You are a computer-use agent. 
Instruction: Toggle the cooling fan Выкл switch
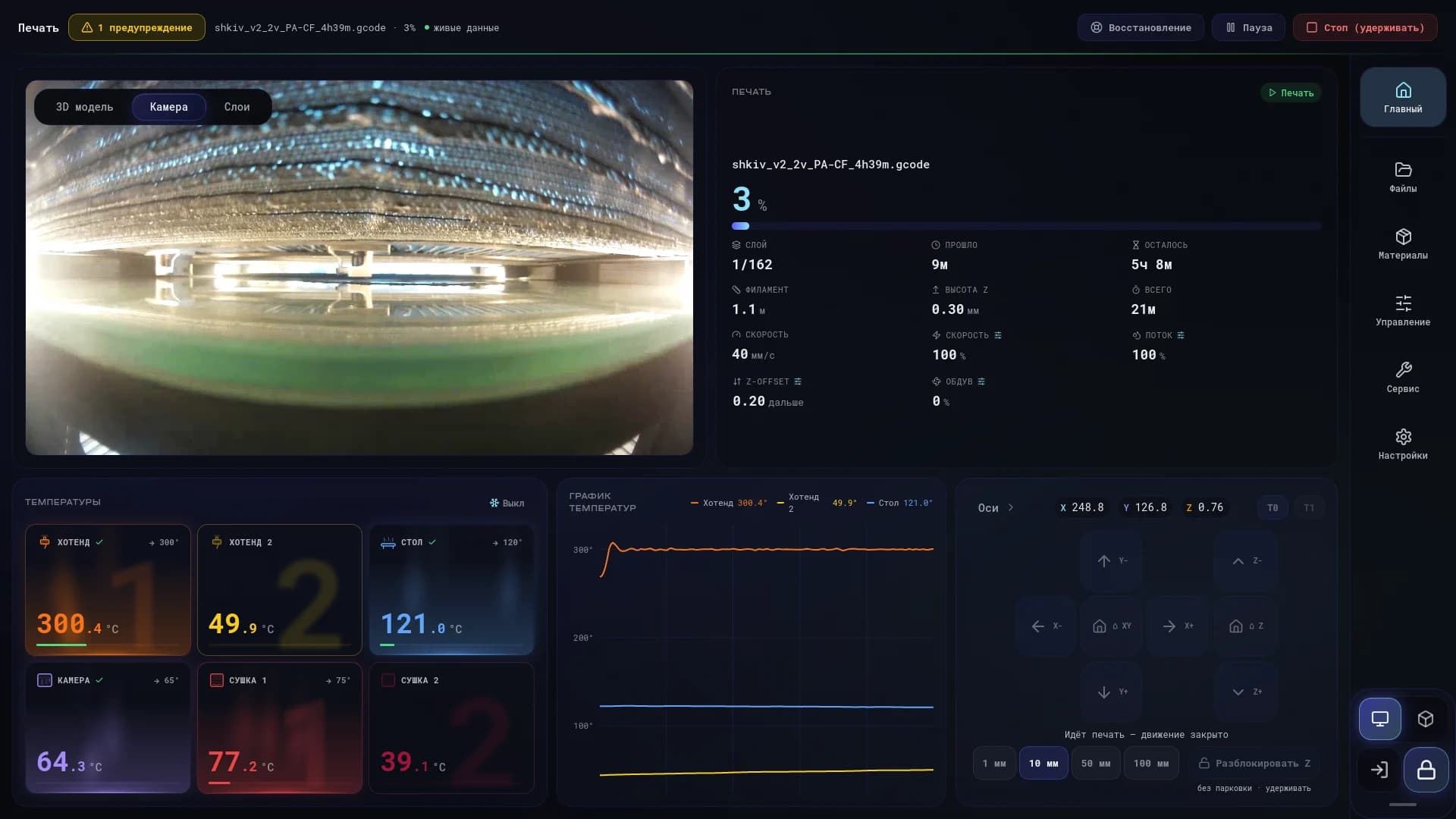[507, 503]
